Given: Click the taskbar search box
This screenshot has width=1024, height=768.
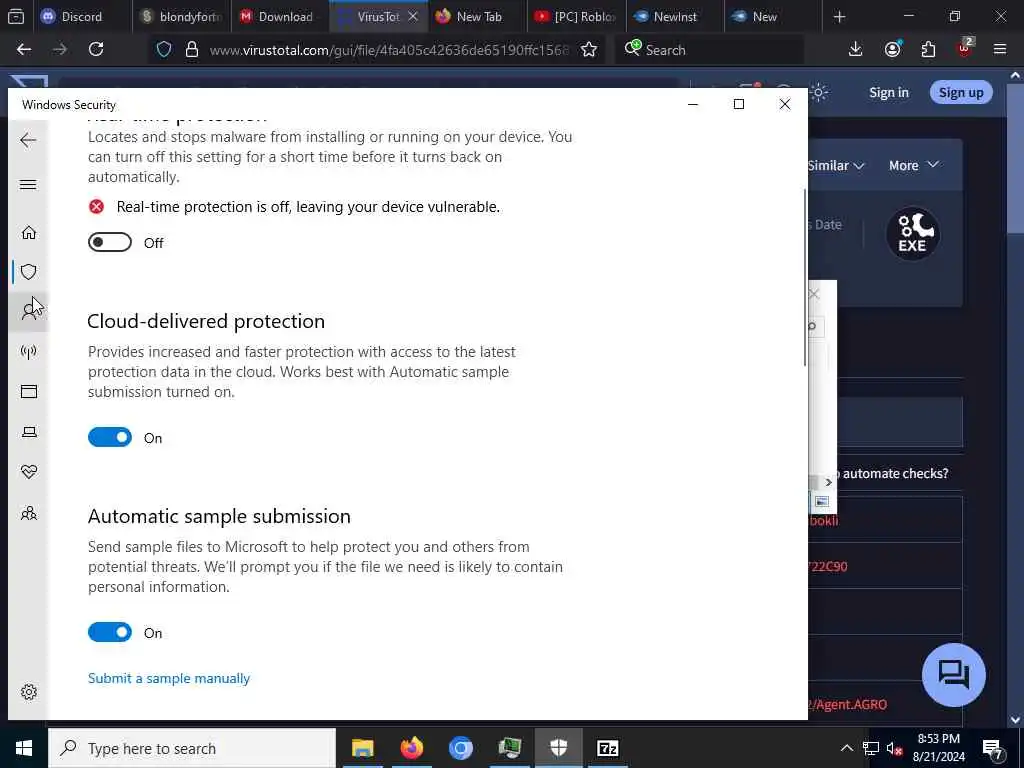Looking at the screenshot, I should (x=192, y=748).
